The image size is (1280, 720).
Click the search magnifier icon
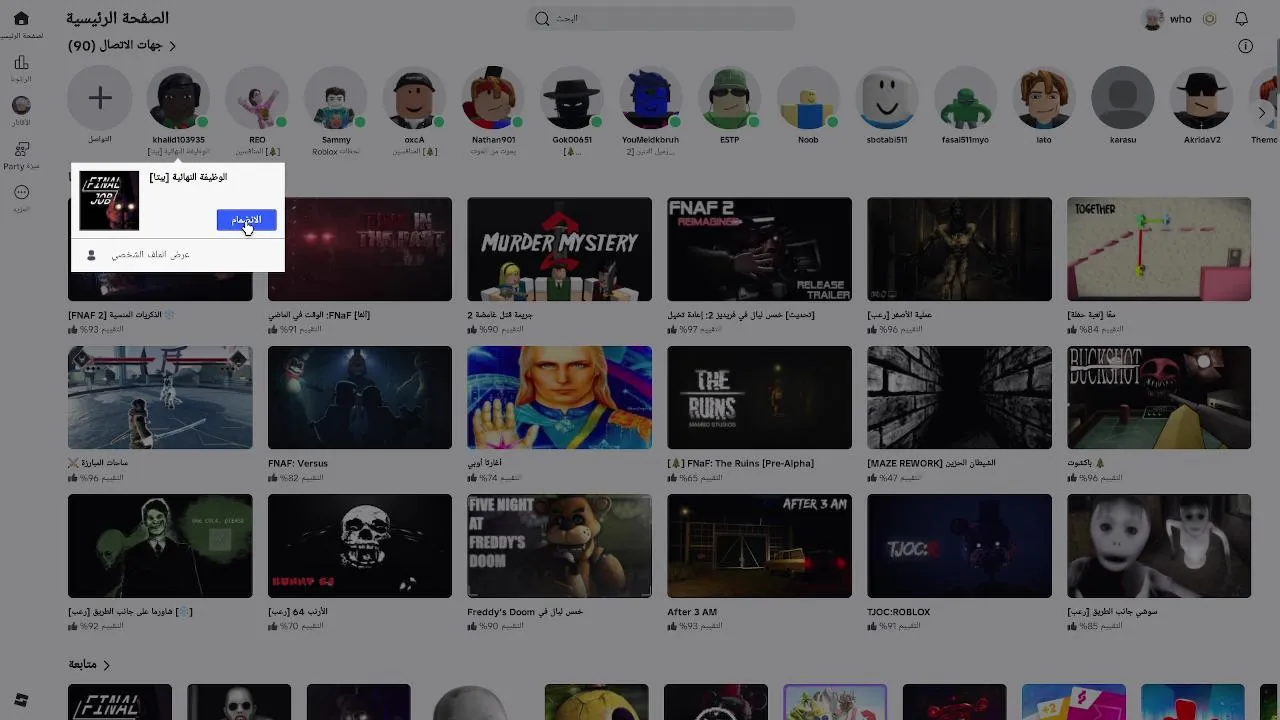click(542, 19)
